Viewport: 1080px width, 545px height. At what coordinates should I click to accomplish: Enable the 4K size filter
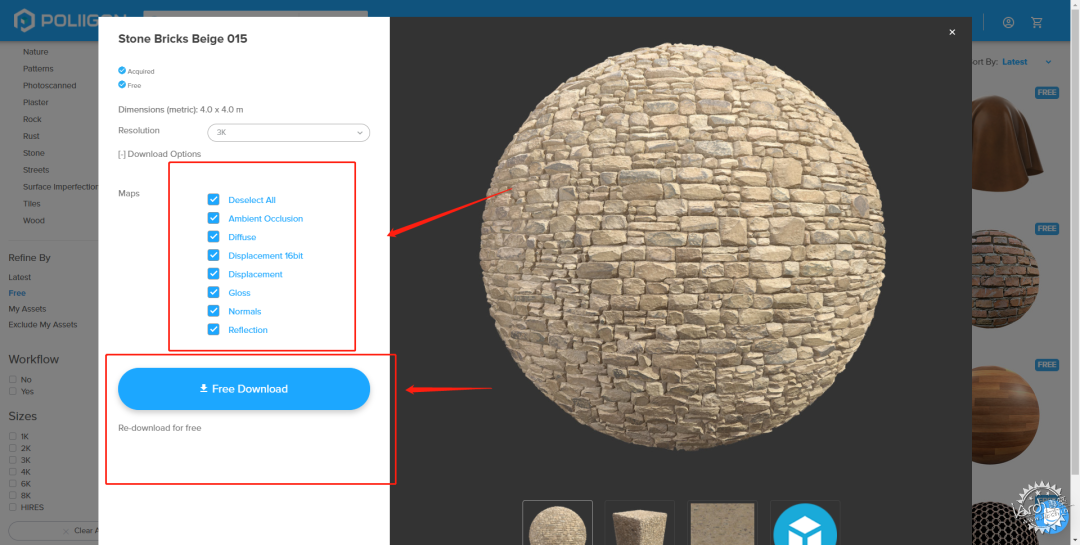pyautogui.click(x=12, y=472)
